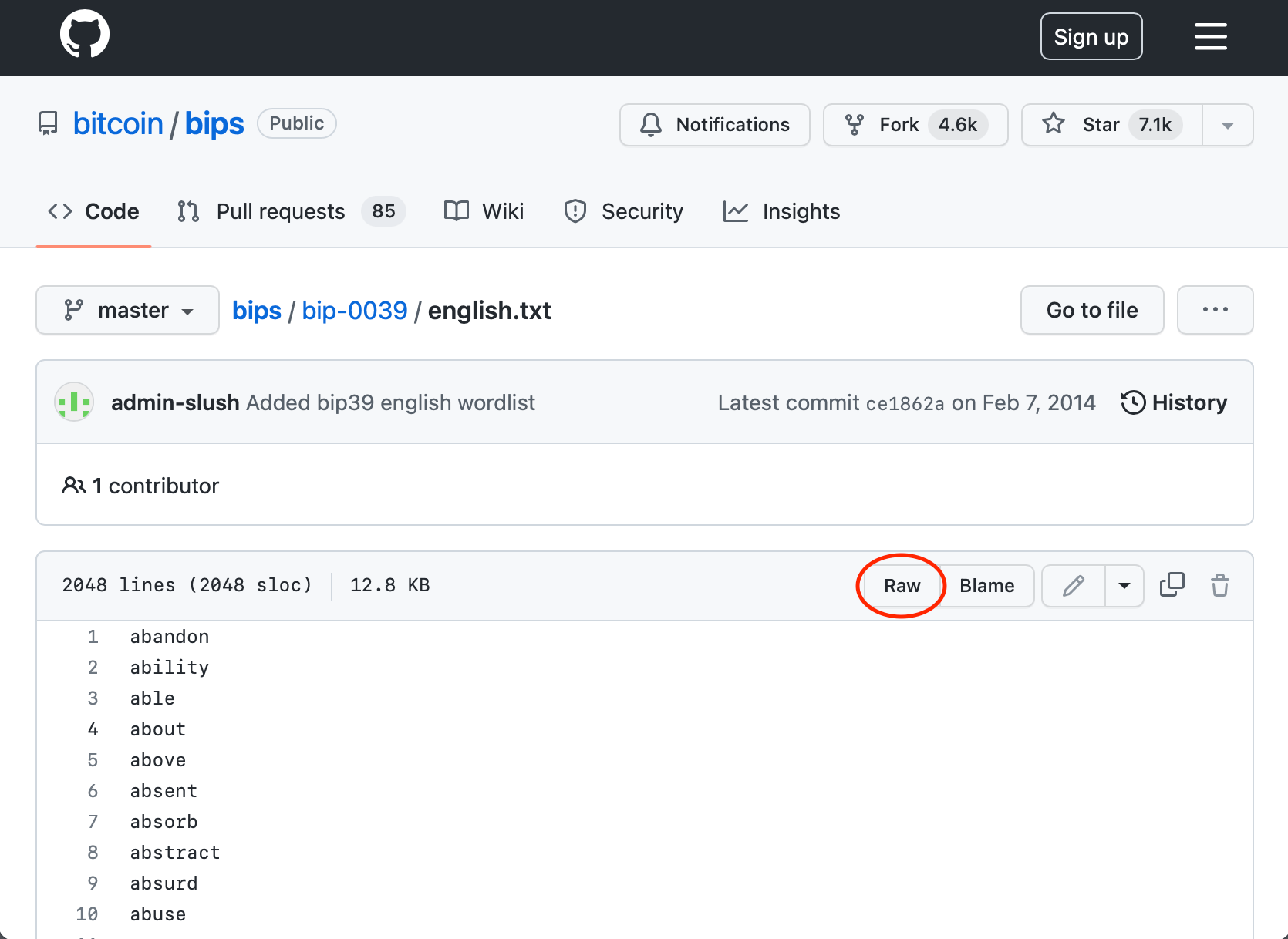View the file History
1288x939 pixels.
[1174, 402]
